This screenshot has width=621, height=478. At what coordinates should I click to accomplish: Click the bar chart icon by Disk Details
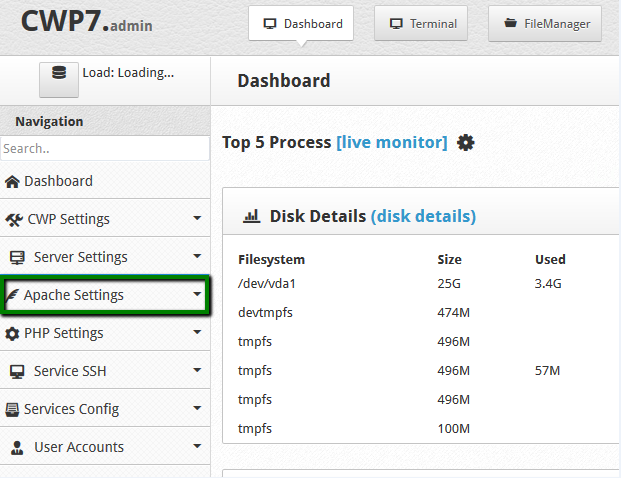pyautogui.click(x=252, y=216)
